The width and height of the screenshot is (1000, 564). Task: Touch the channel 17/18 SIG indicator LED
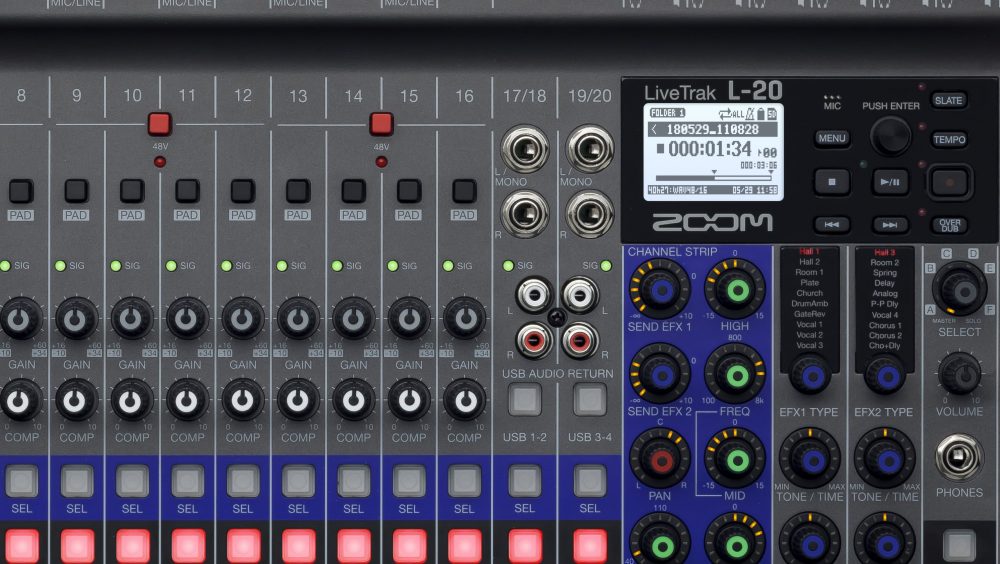click(508, 265)
